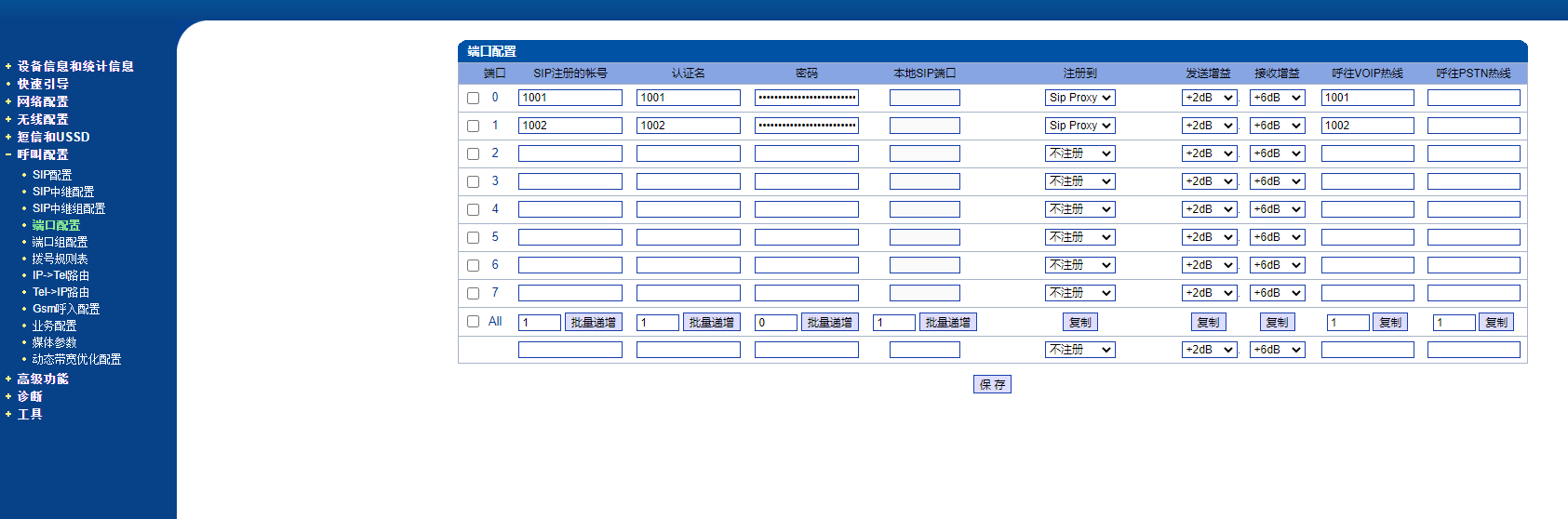Focus 呼往PSTN热线 field for port 0
The image size is (1568, 519).
pos(1474,98)
